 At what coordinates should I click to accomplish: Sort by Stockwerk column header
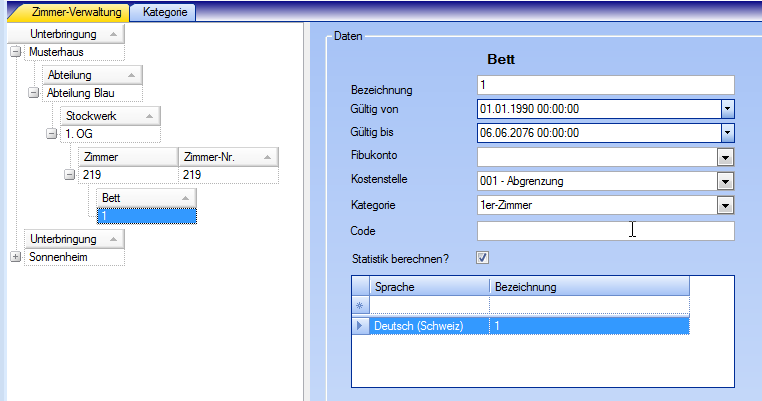(110, 116)
